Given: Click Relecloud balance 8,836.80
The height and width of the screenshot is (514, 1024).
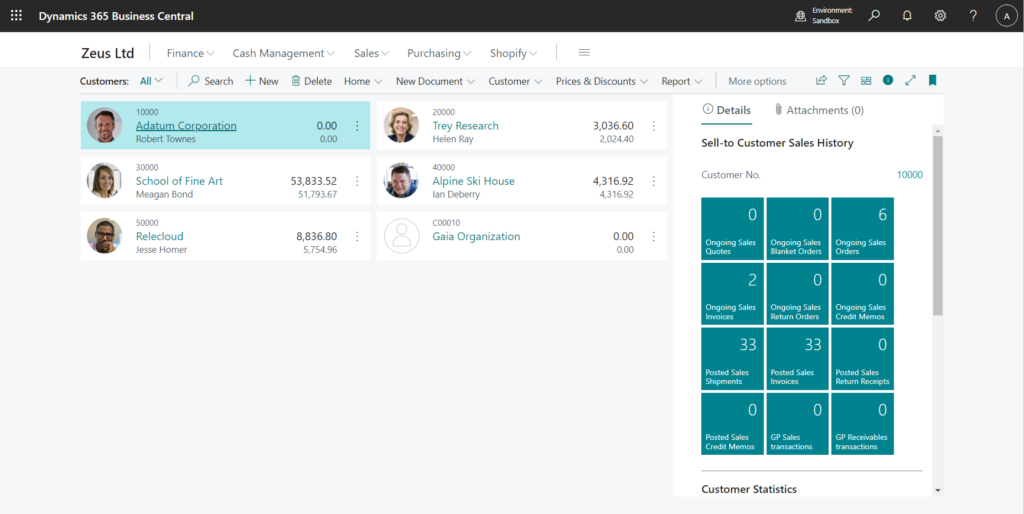Looking at the screenshot, I should 316,236.
